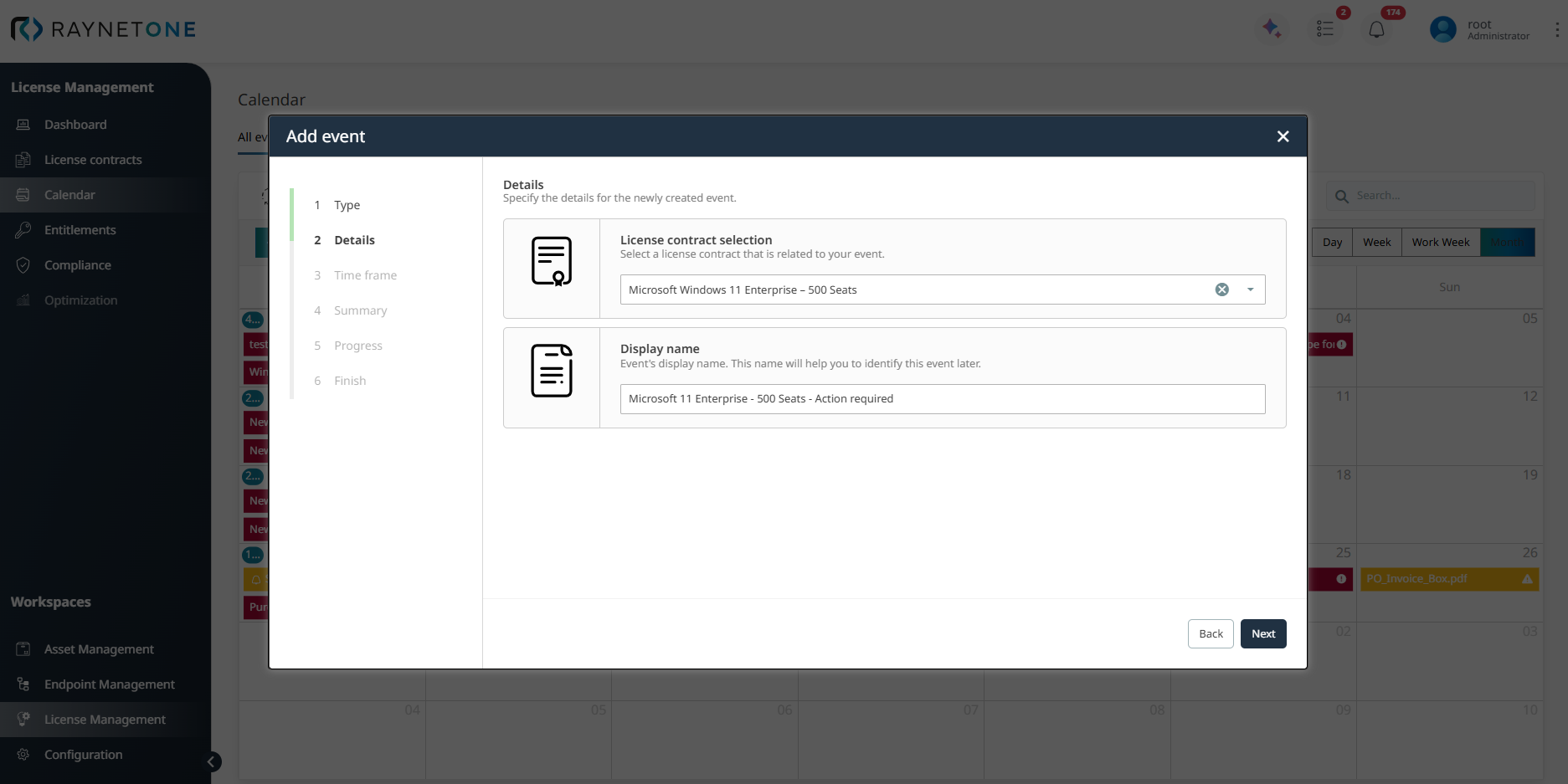The height and width of the screenshot is (784, 1568).
Task: Open the AI assistant sparkle icon
Action: click(x=1272, y=29)
